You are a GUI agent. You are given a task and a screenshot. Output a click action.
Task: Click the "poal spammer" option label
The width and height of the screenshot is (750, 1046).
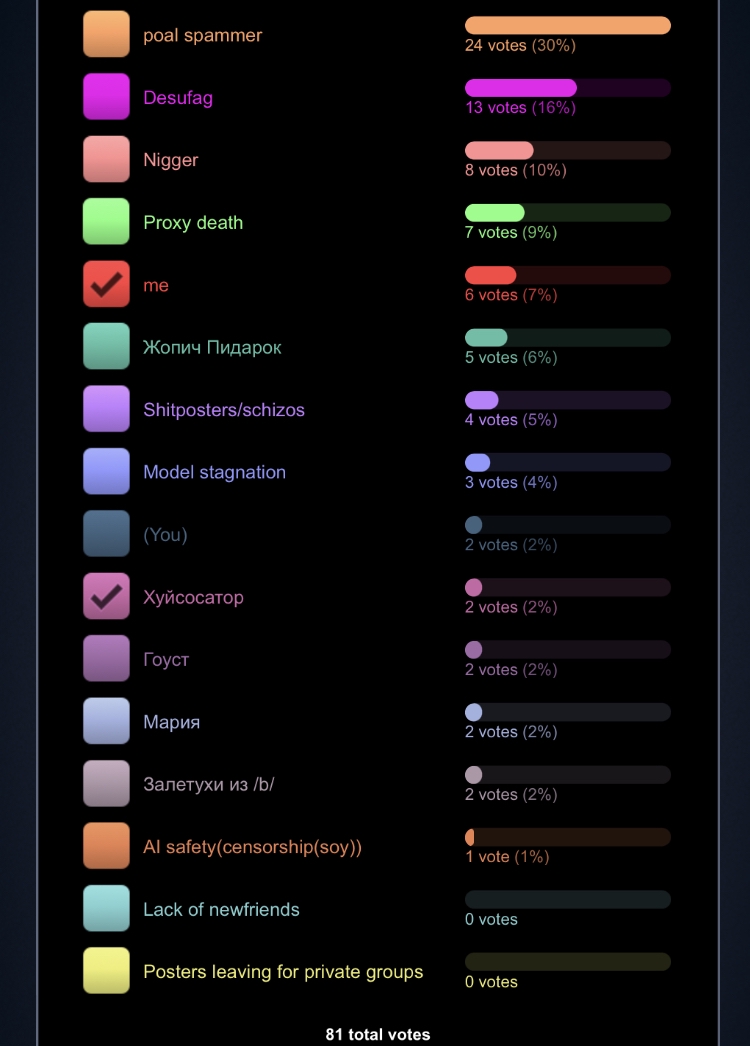(x=203, y=35)
